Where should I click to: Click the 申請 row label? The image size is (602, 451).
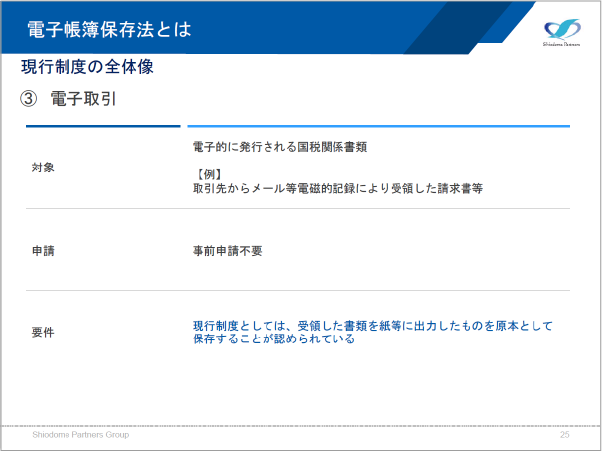[43, 251]
